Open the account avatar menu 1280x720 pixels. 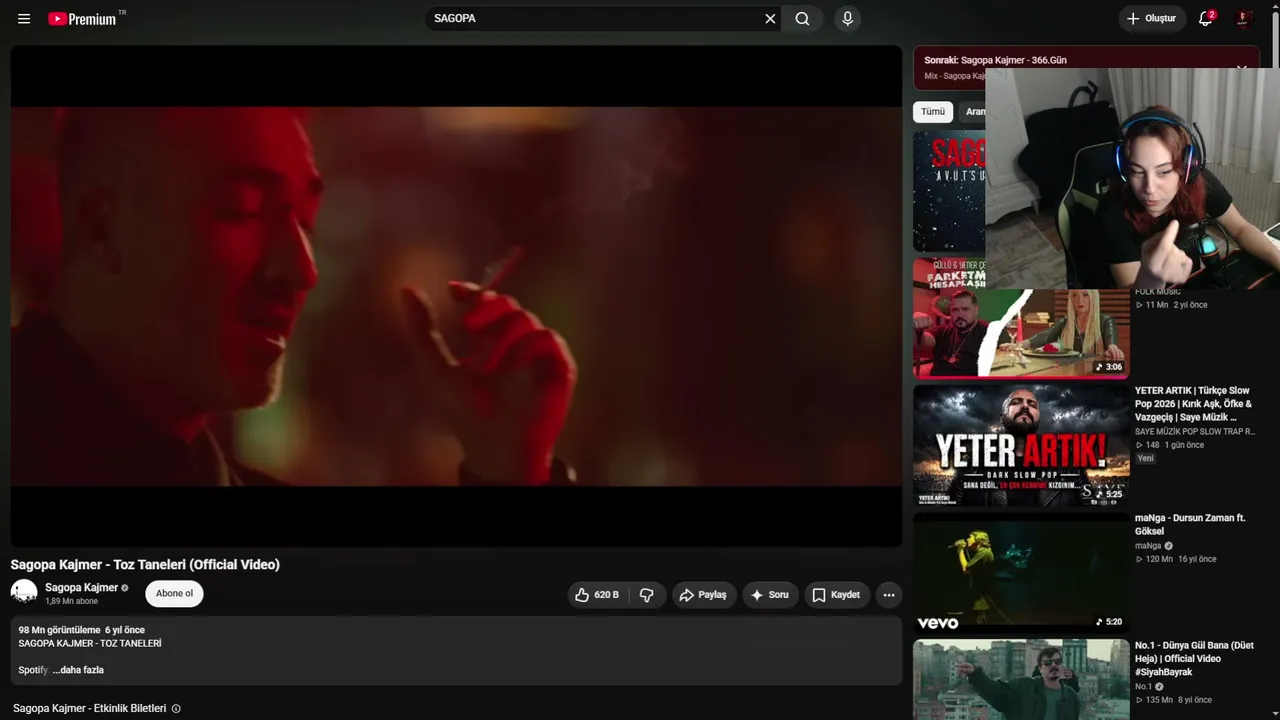[1244, 19]
